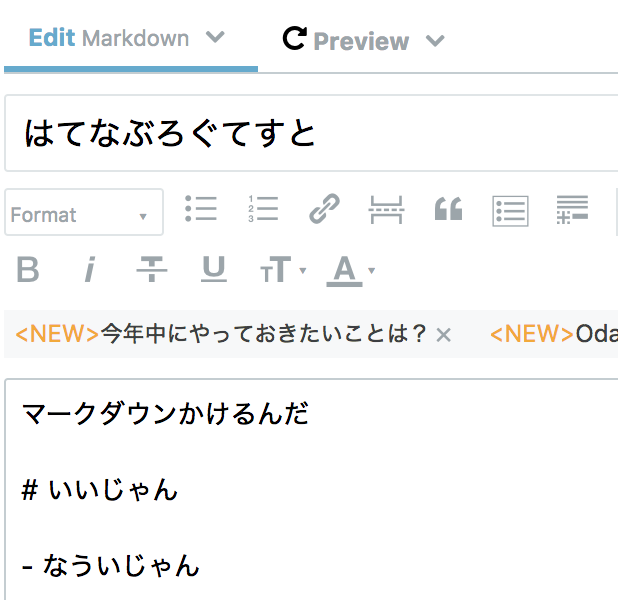
Task: Toggle strikethrough formatting
Action: 152,269
